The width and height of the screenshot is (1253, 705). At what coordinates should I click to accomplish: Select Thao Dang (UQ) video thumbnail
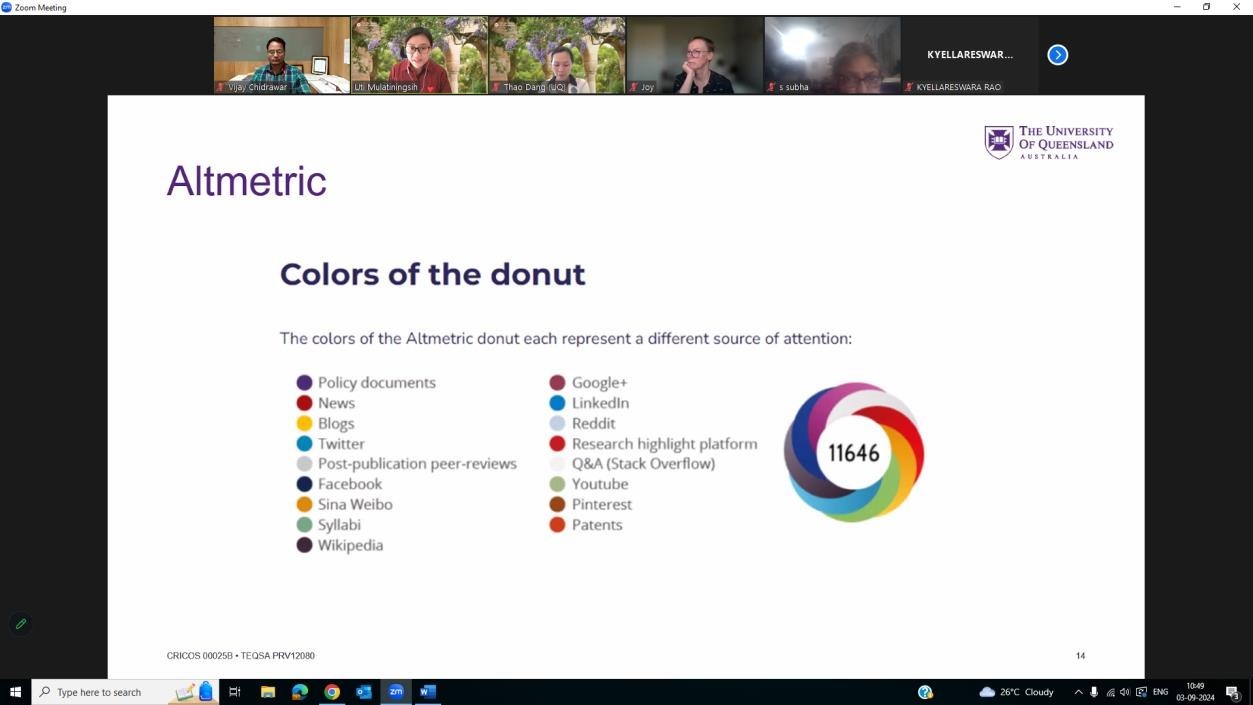[x=557, y=55]
